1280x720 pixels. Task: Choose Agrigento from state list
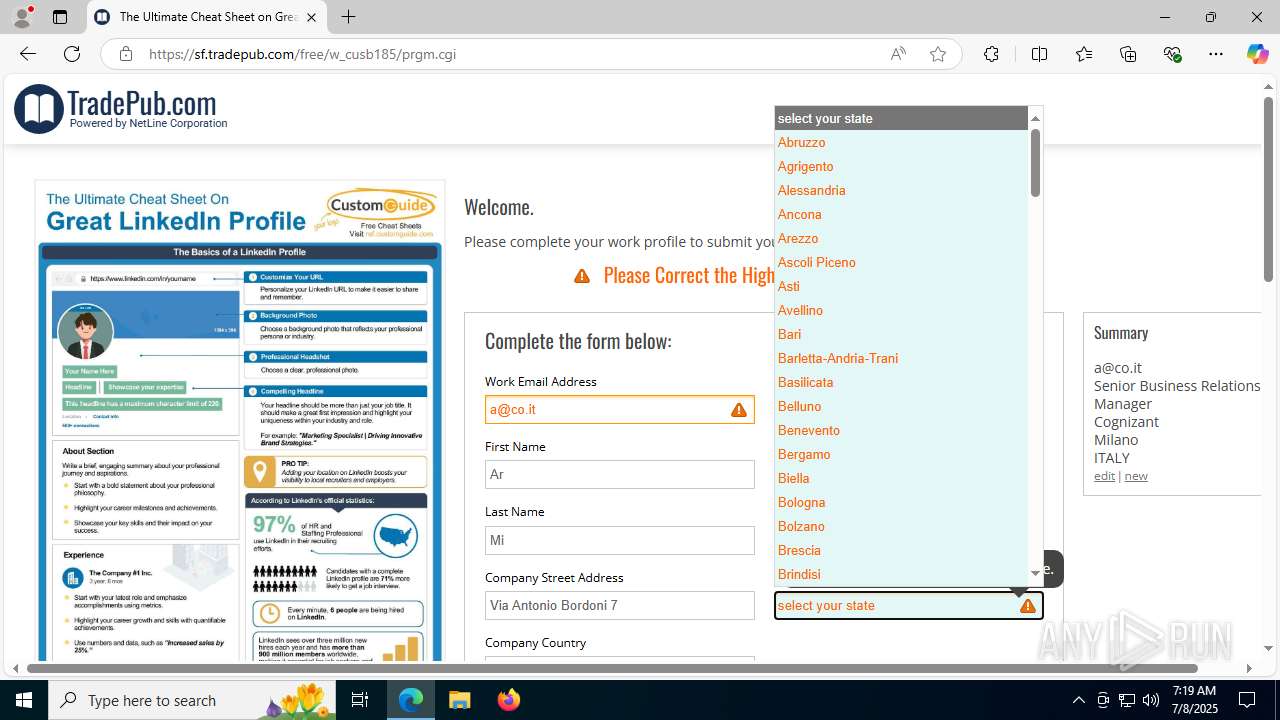[901, 166]
